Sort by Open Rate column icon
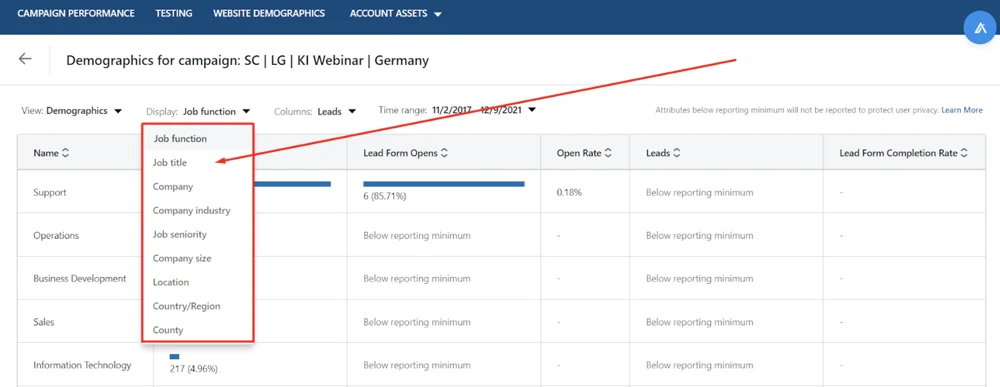 pos(608,153)
